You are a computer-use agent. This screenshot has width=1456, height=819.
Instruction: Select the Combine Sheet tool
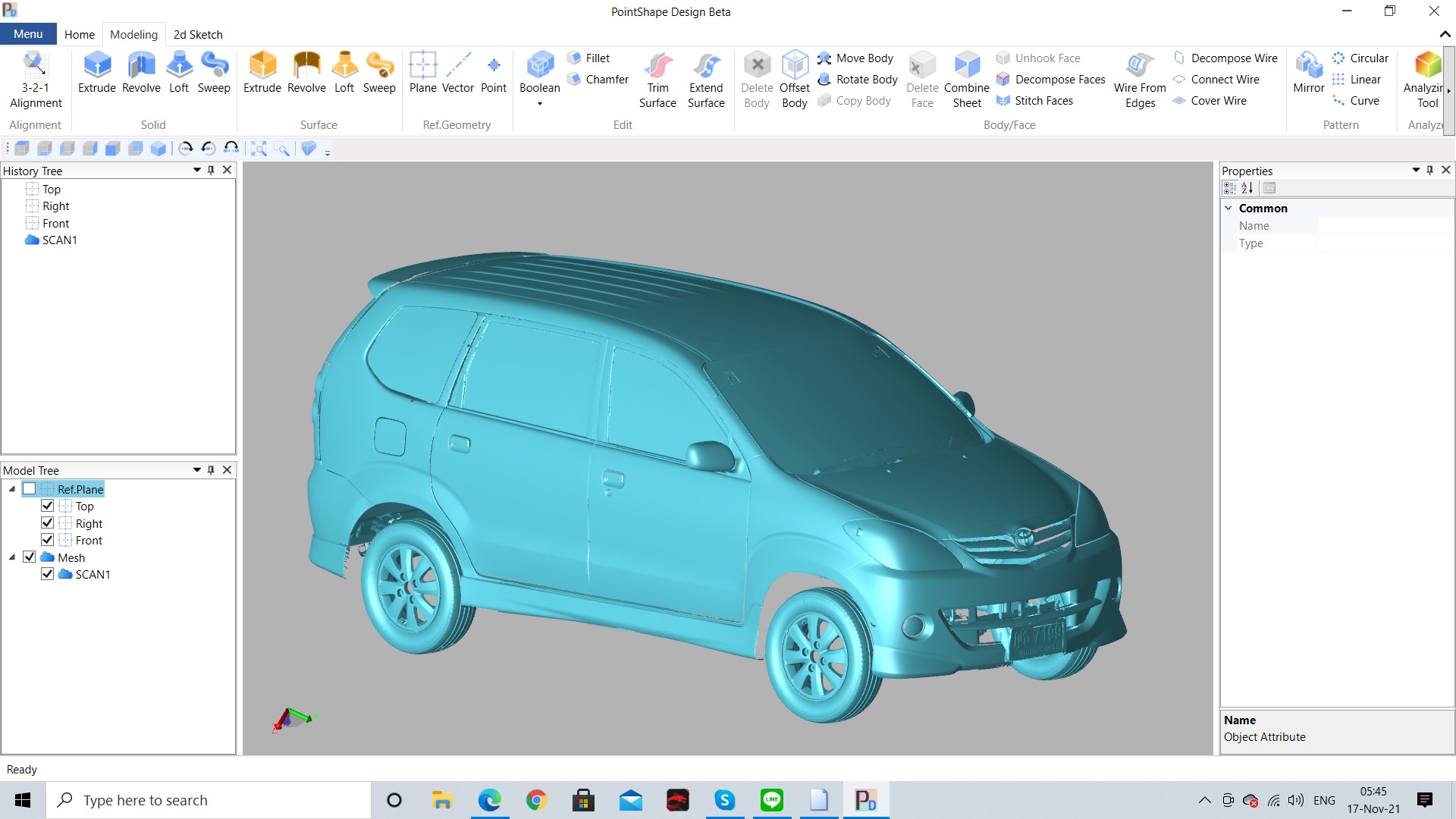967,76
